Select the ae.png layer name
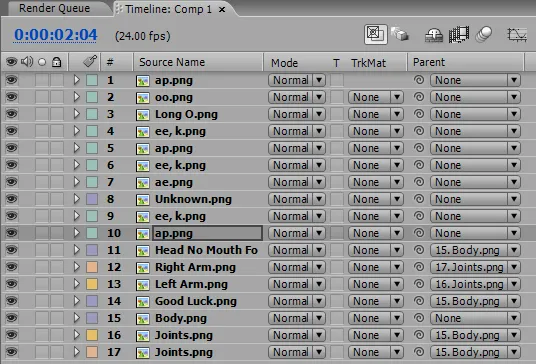 click(x=174, y=182)
